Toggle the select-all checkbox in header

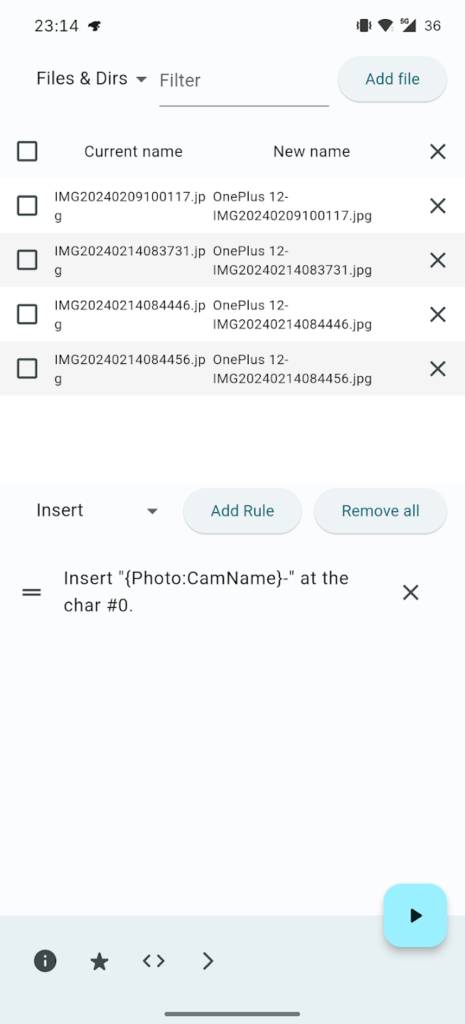[27, 152]
